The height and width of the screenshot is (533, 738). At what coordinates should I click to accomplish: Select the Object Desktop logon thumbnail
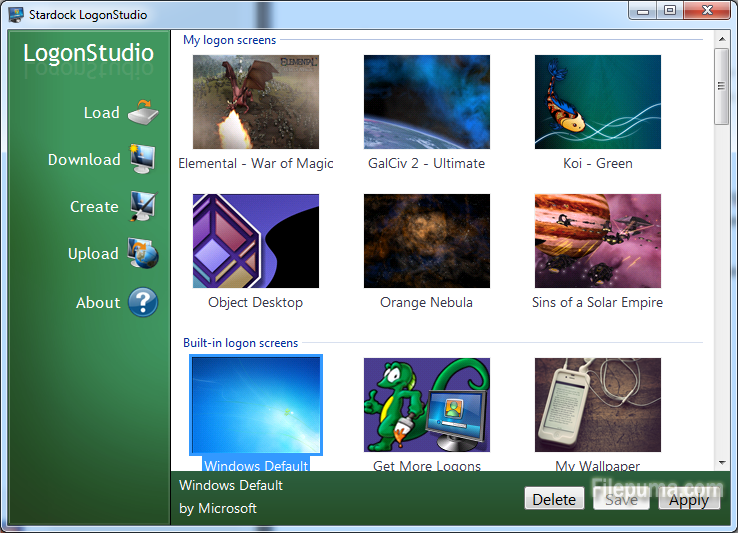pos(255,241)
